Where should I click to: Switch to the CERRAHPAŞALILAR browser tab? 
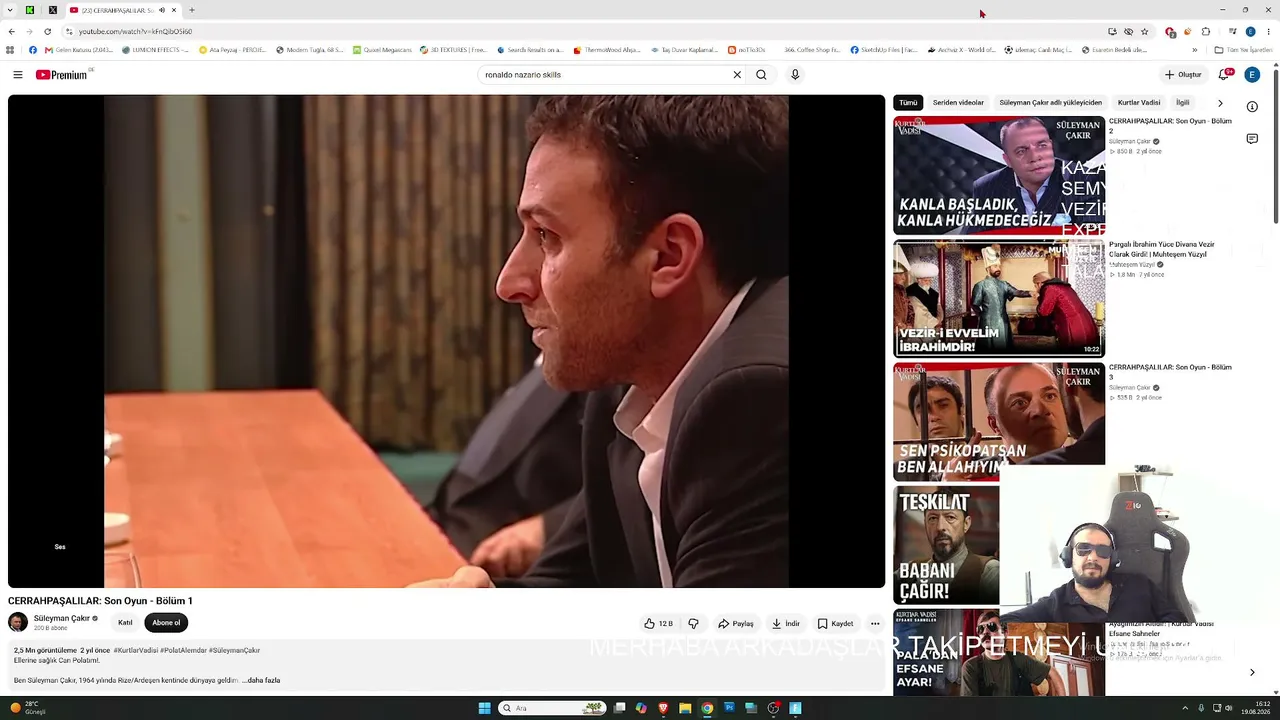[122, 10]
